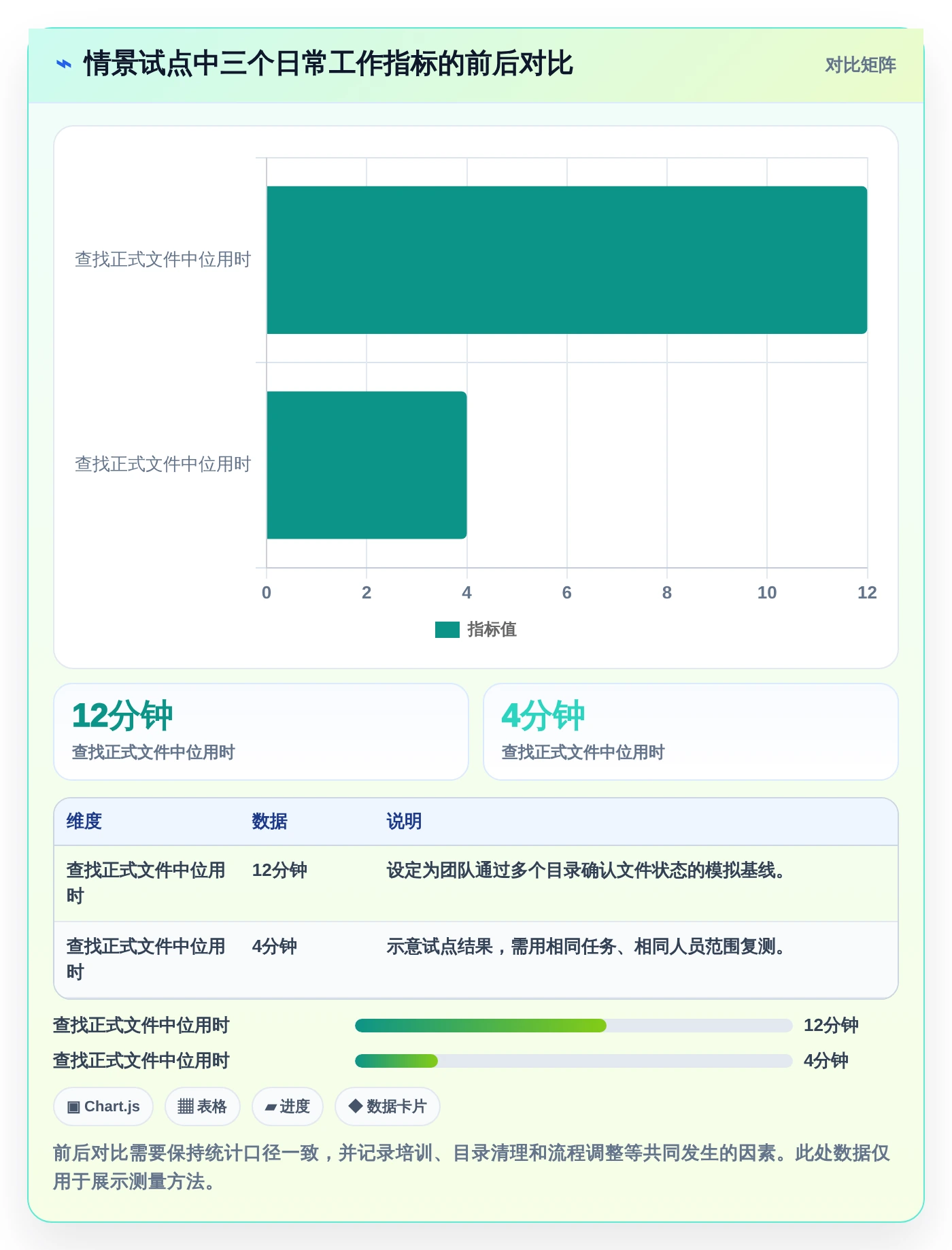Click the 数据 column header
The width and height of the screenshot is (952, 1250).
[x=270, y=822]
